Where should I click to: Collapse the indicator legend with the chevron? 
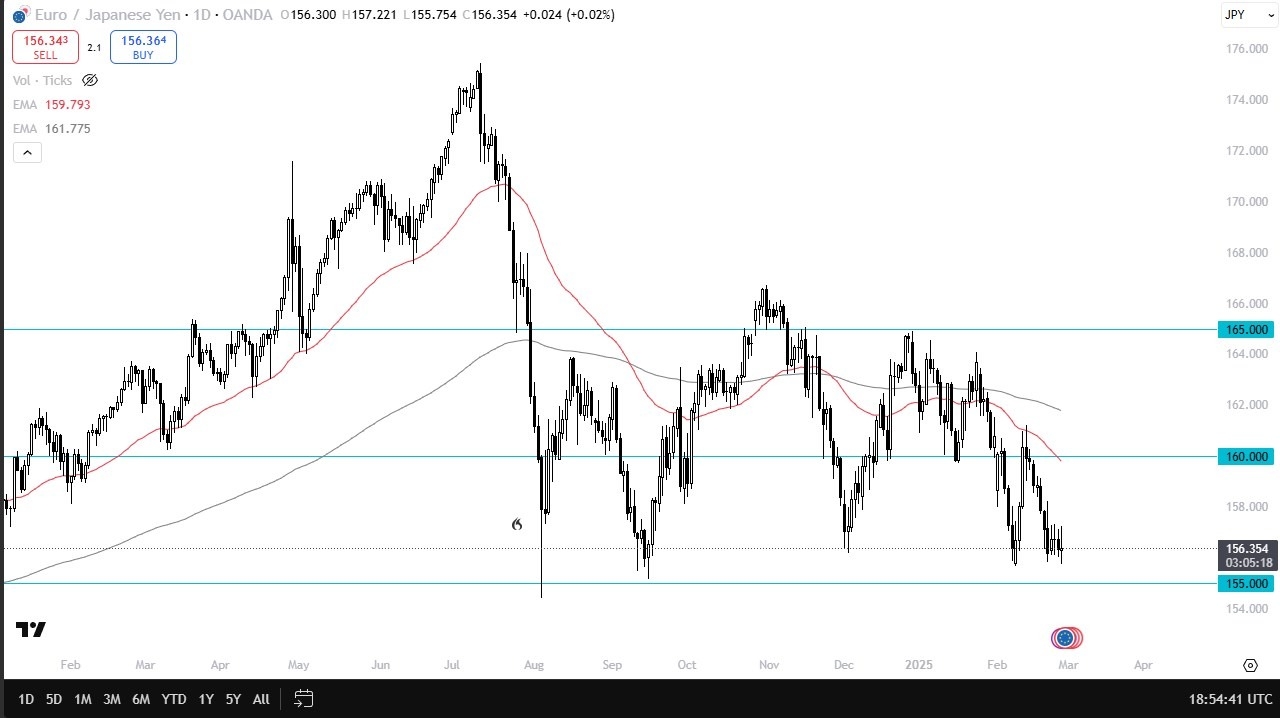tap(26, 153)
